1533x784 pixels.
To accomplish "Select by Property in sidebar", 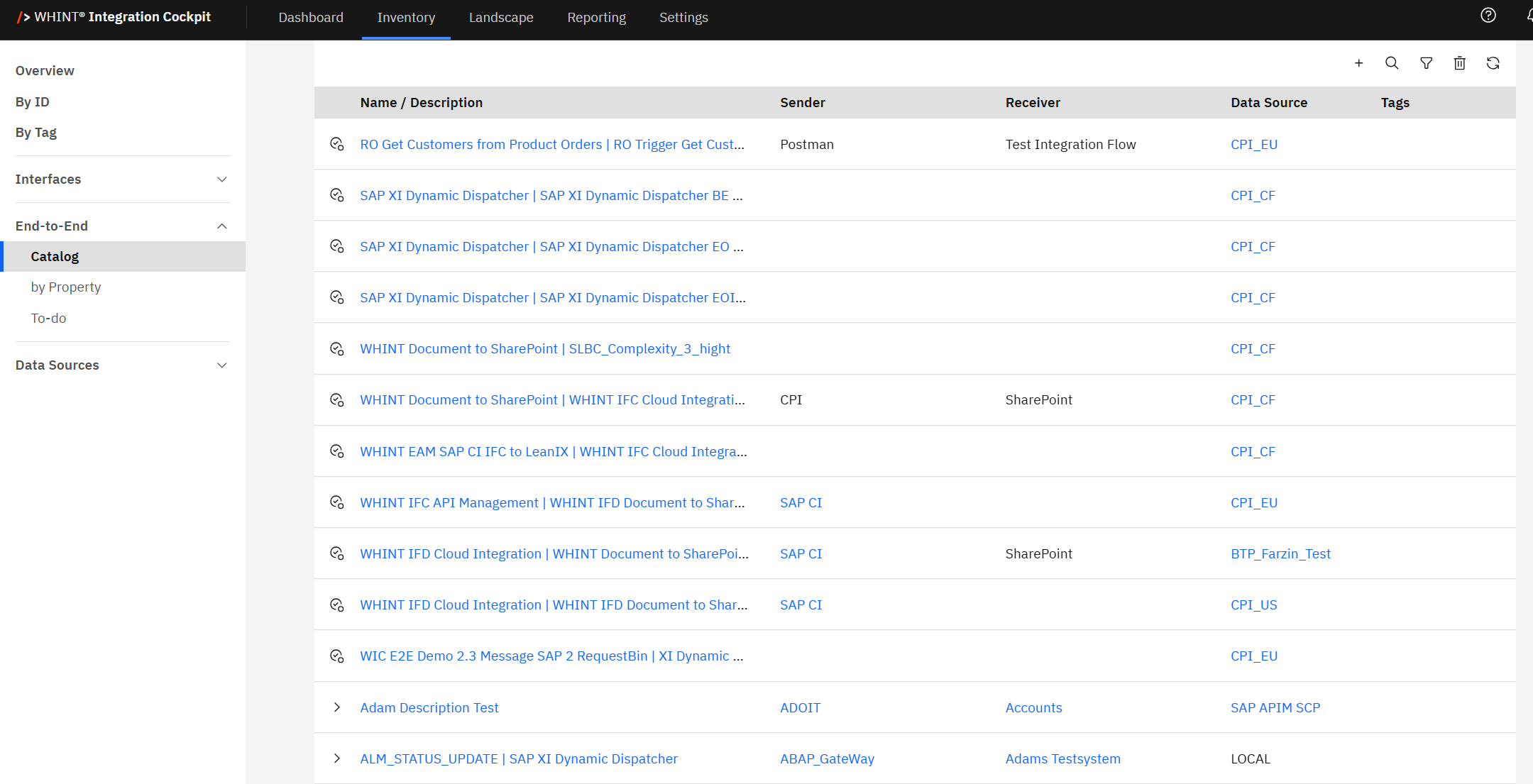I will tap(66, 287).
